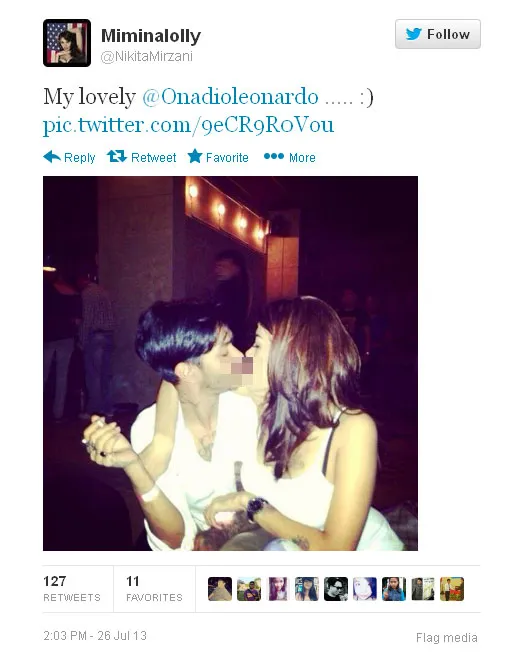Click the first retweeter avatar
The image size is (518, 660).
(220, 588)
